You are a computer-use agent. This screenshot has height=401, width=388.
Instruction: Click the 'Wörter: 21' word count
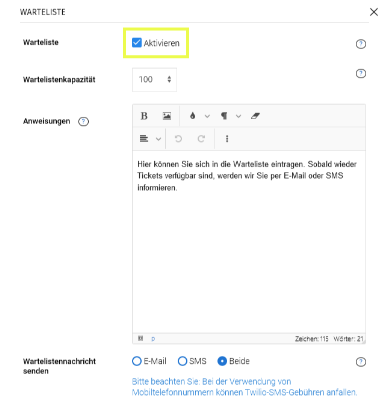348,339
